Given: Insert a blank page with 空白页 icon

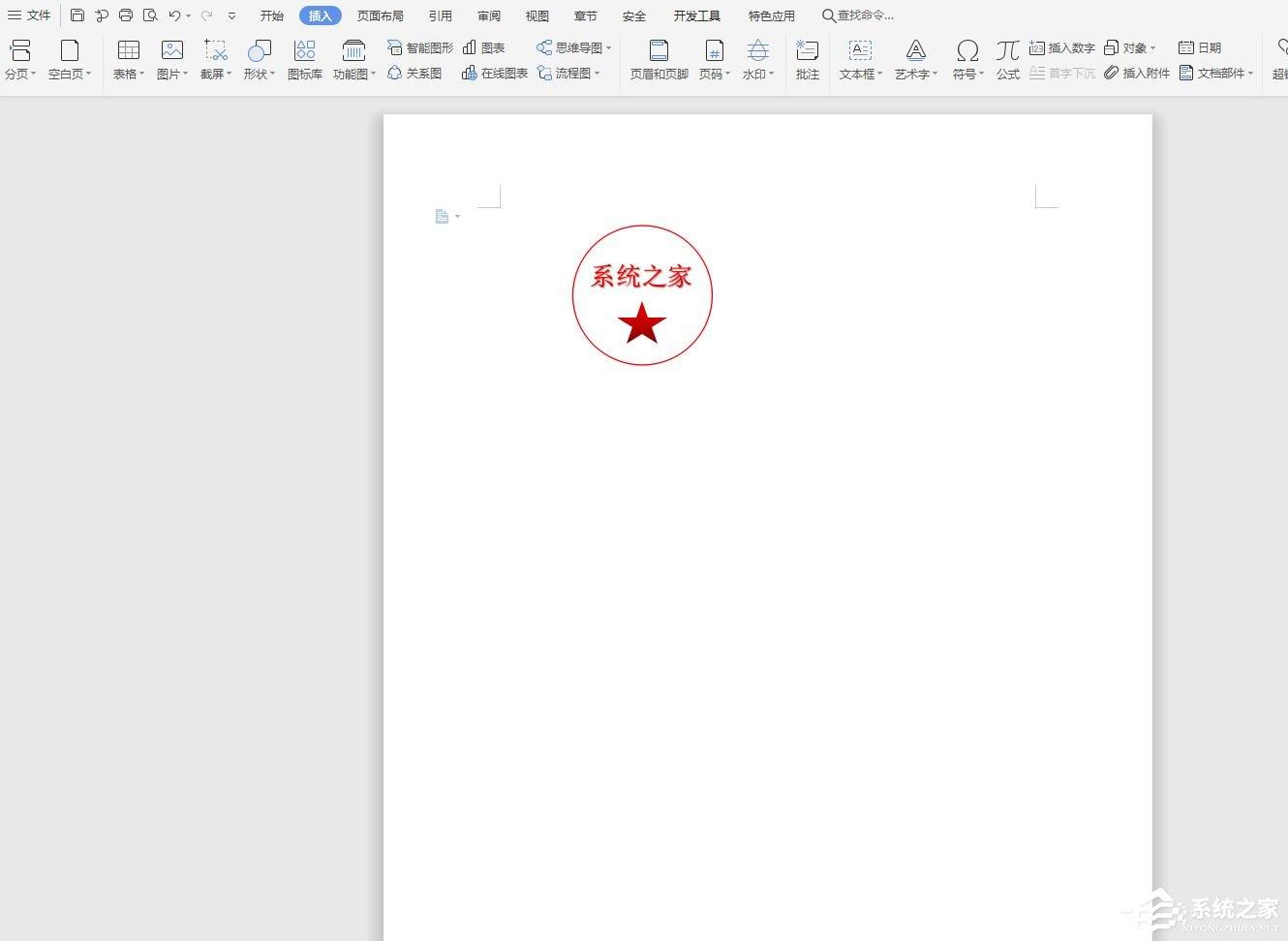Looking at the screenshot, I should 69,59.
